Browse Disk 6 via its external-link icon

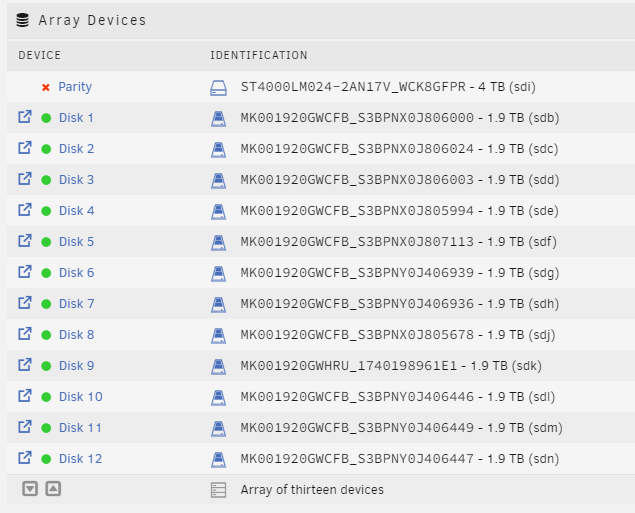25,271
